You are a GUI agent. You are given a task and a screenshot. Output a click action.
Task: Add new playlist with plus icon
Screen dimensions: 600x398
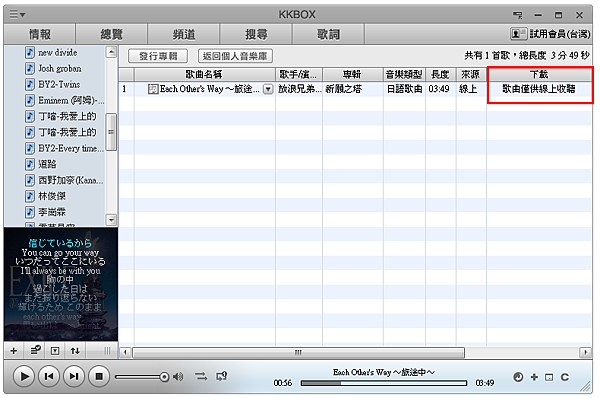[x=14, y=351]
